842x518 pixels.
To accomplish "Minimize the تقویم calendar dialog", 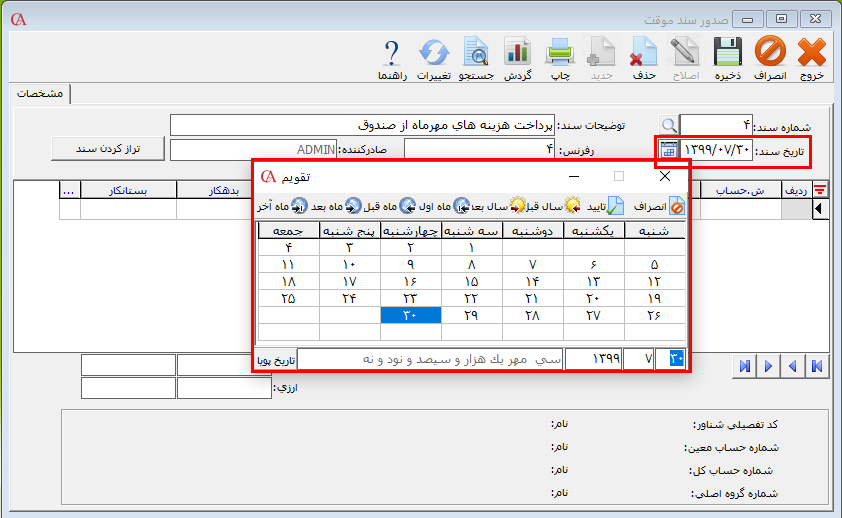I will click(x=574, y=176).
